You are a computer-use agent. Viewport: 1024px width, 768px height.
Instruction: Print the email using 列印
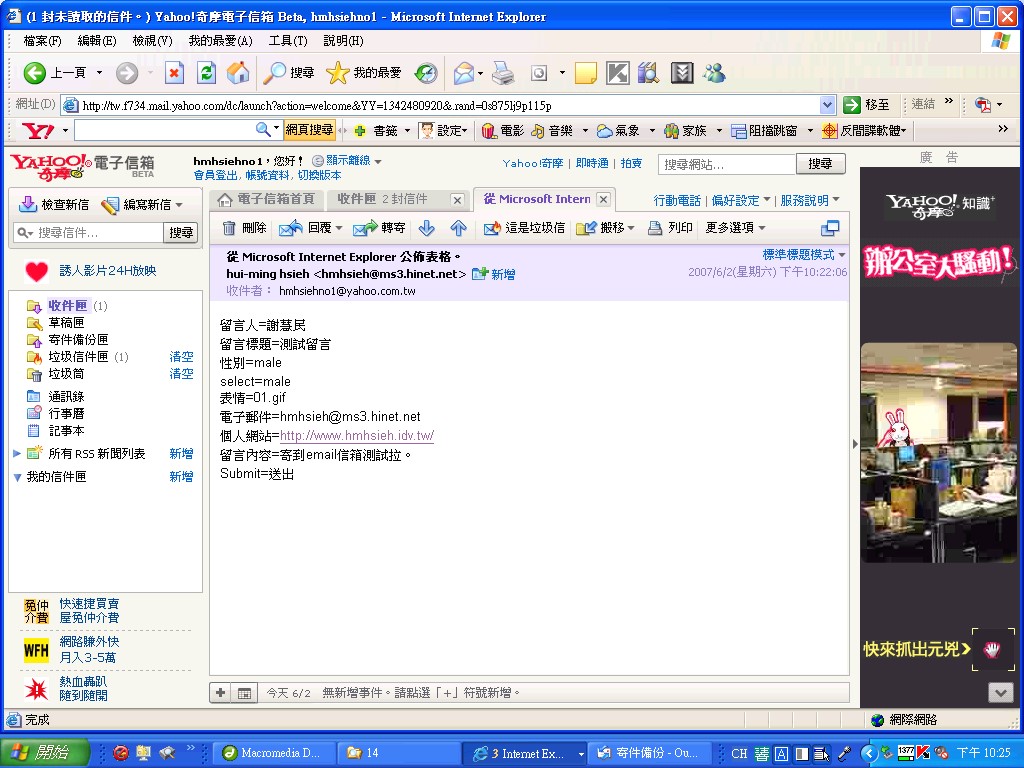tap(670, 228)
